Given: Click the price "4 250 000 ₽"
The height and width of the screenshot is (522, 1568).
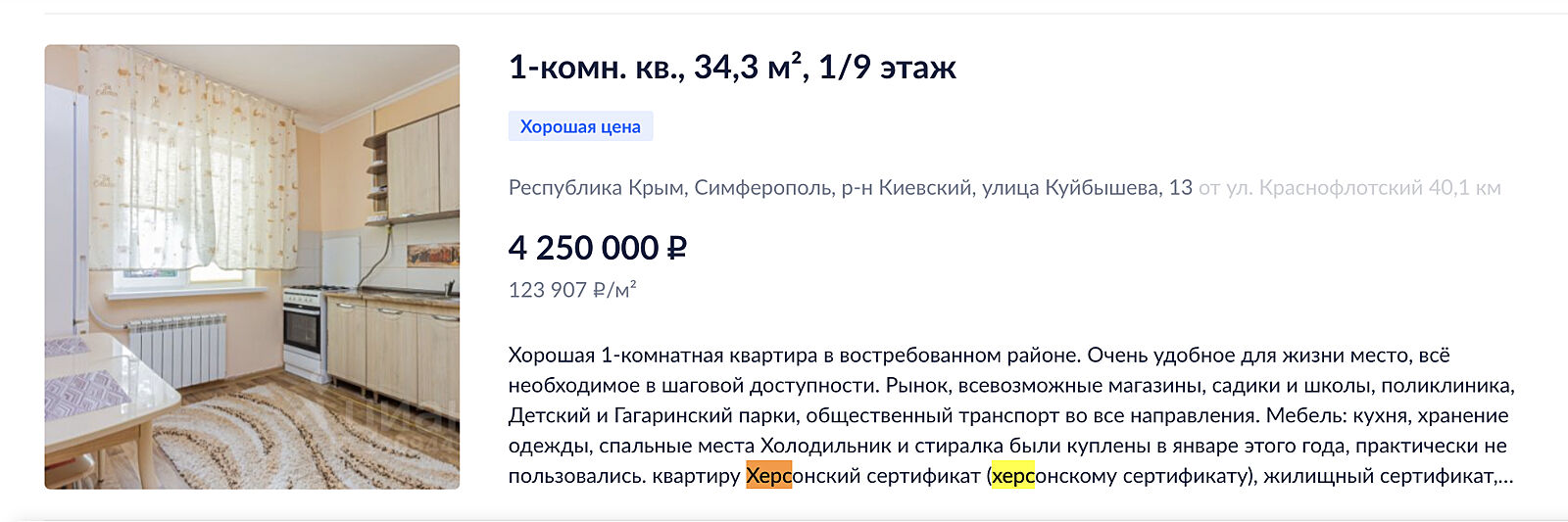Looking at the screenshot, I should (597, 248).
